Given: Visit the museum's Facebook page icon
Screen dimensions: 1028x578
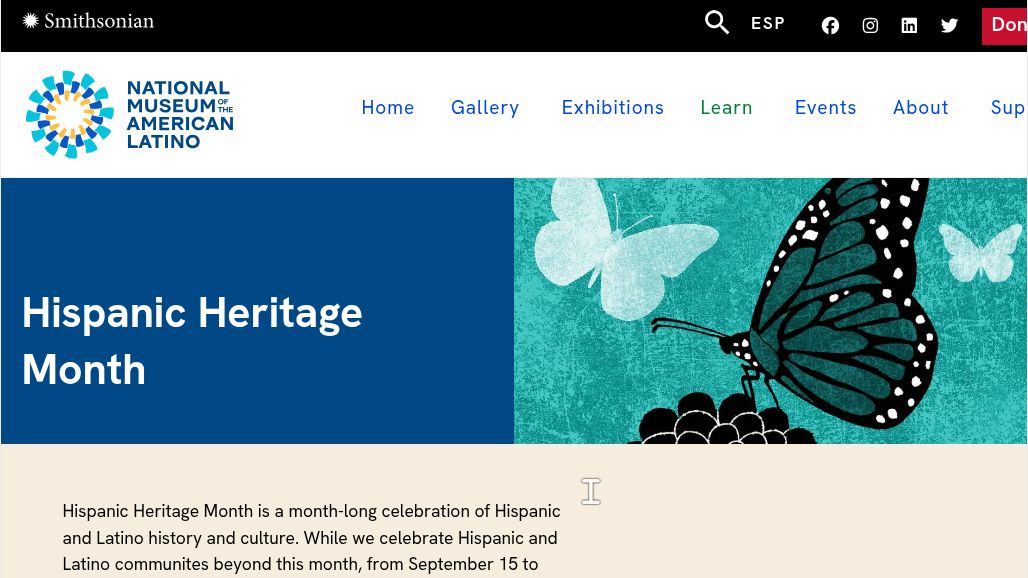Looking at the screenshot, I should (x=830, y=26).
